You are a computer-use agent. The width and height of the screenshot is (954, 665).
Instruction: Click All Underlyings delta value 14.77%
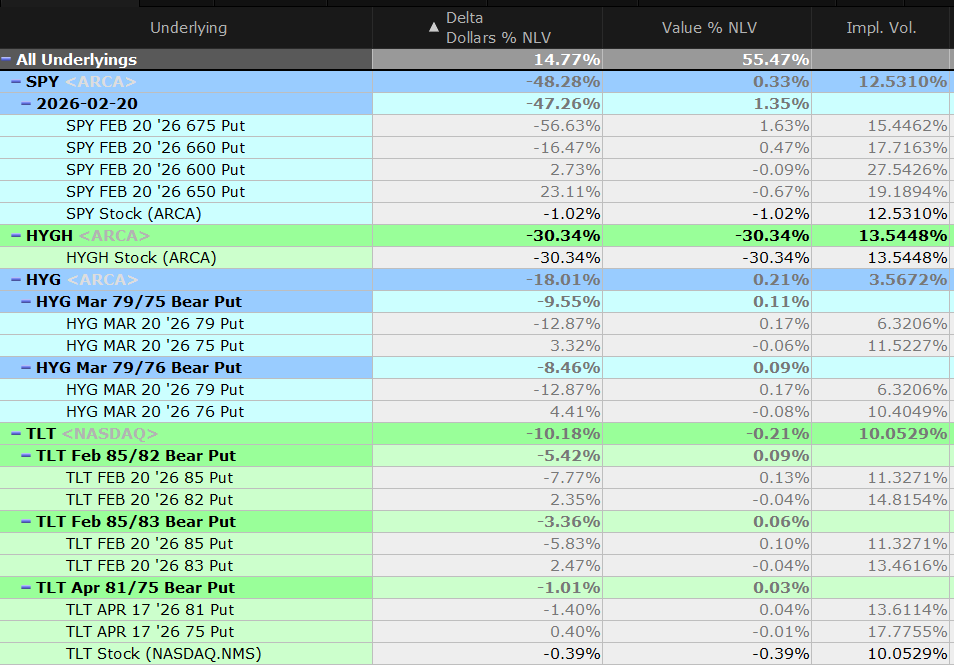(566, 60)
